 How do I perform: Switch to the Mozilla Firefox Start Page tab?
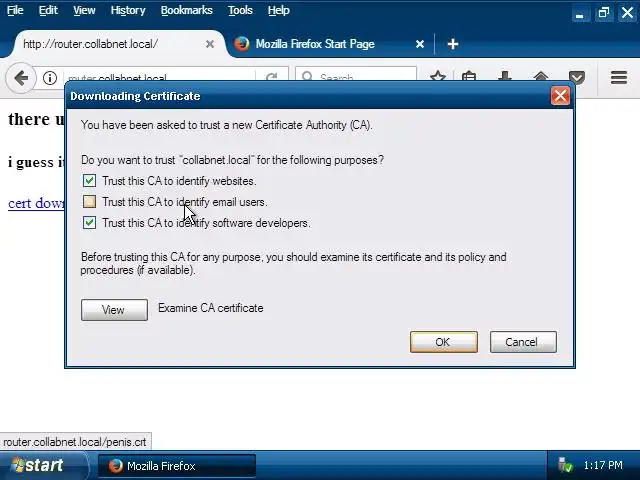(x=329, y=44)
